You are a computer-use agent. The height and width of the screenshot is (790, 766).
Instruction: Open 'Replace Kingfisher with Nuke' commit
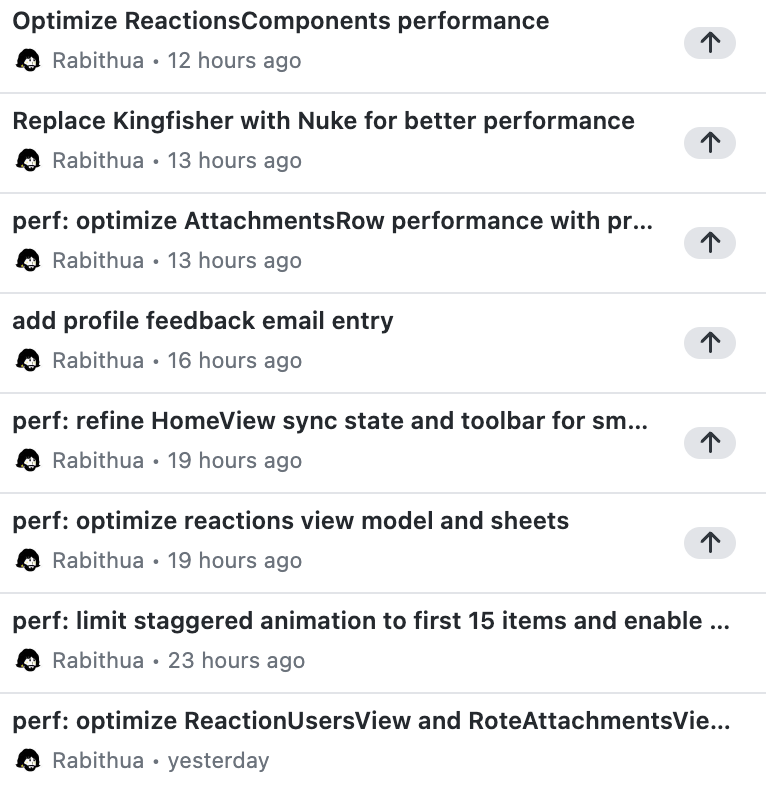323,121
